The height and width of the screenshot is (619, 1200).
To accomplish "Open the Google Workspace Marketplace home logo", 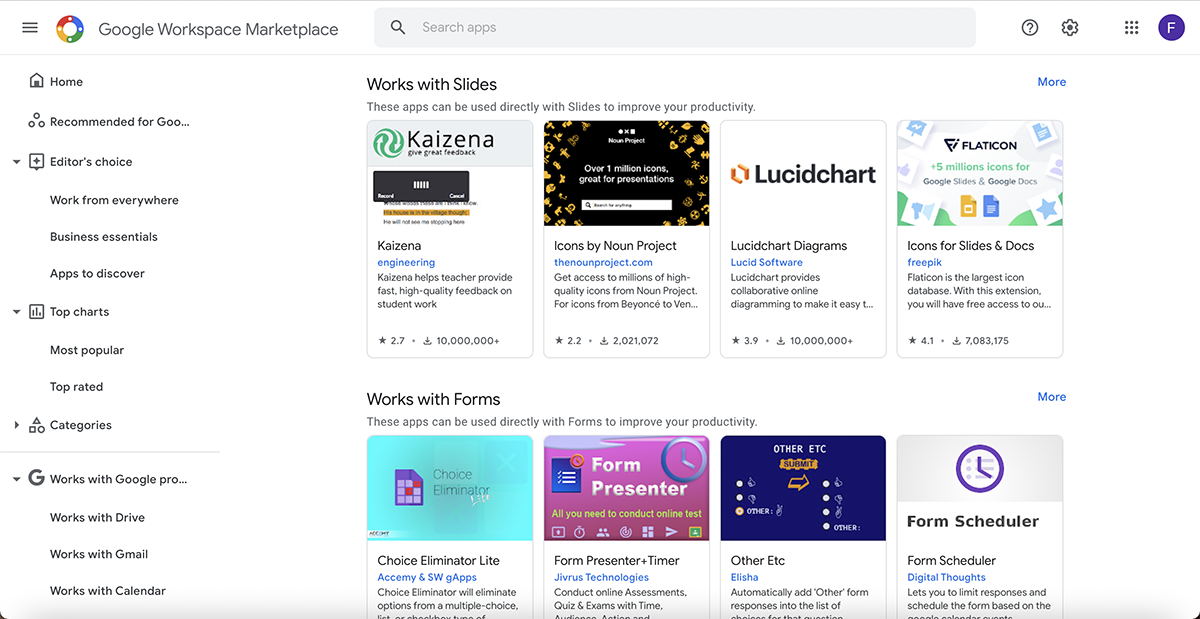I will coord(70,27).
